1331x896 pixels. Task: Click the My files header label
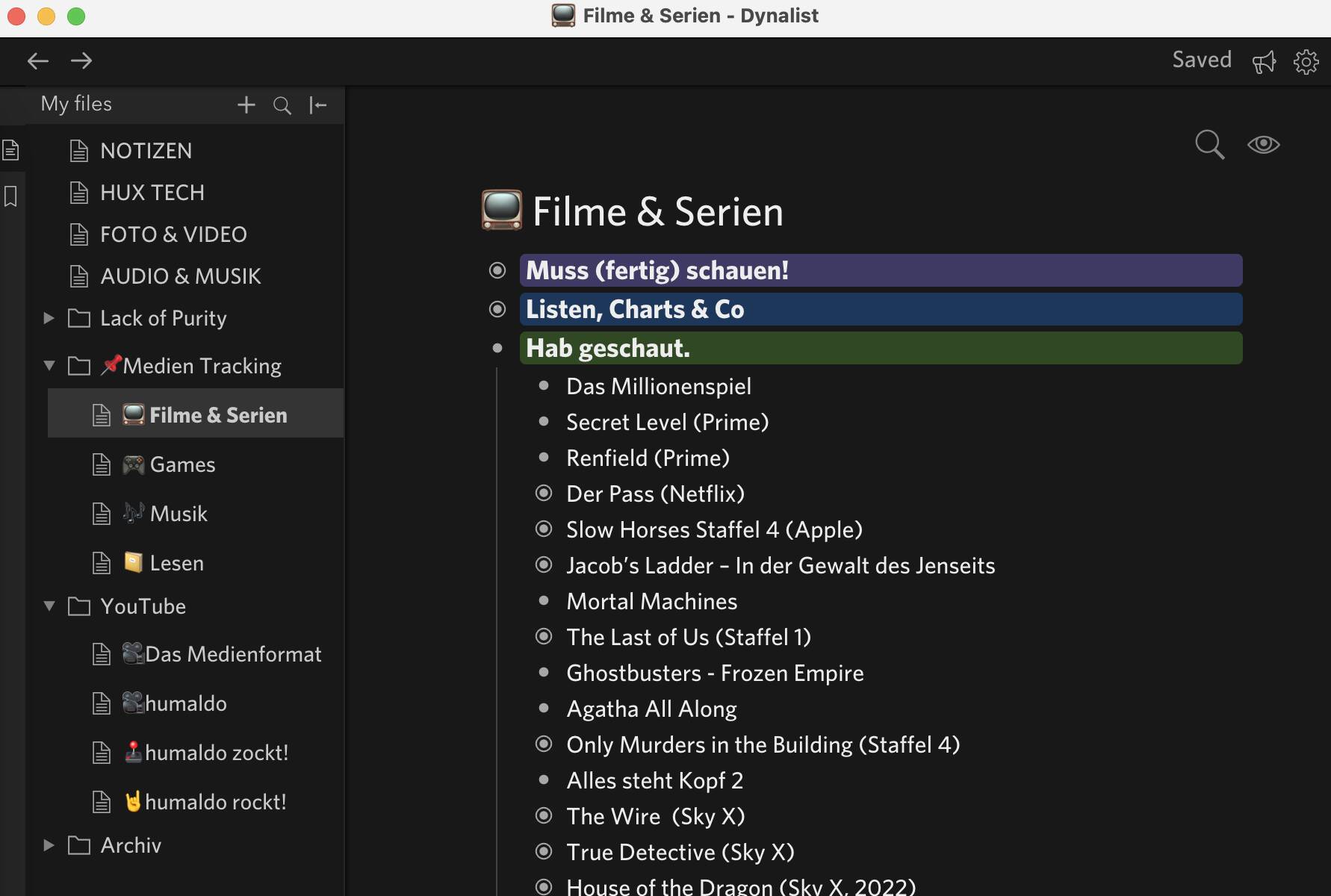(x=76, y=104)
